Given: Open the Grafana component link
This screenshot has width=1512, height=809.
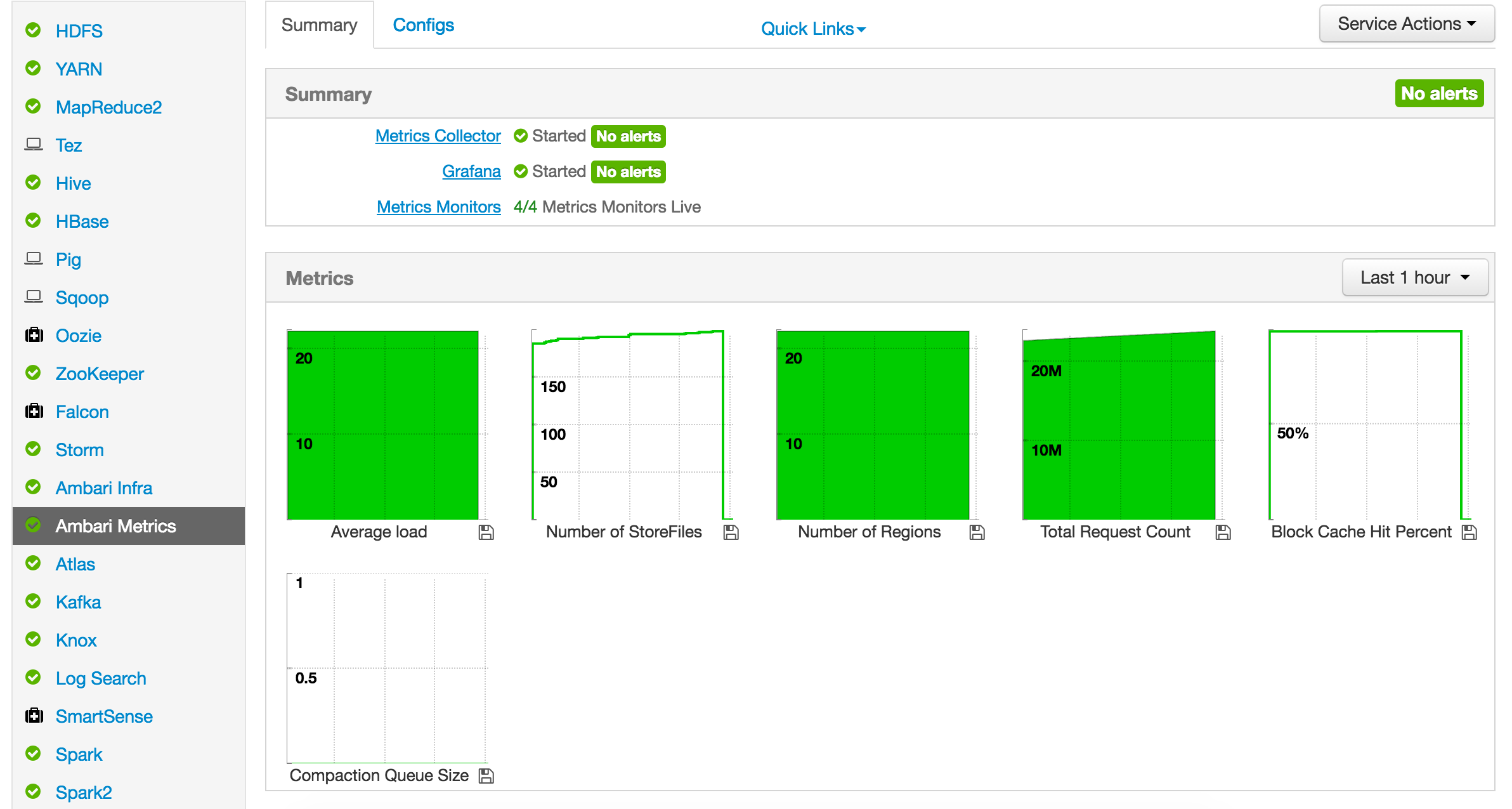Looking at the screenshot, I should [471, 171].
